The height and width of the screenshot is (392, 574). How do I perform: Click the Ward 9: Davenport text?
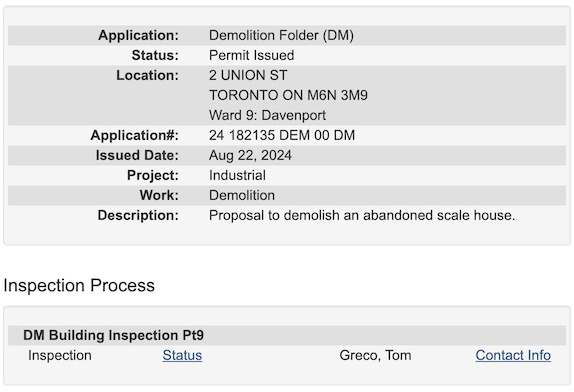[x=267, y=115]
